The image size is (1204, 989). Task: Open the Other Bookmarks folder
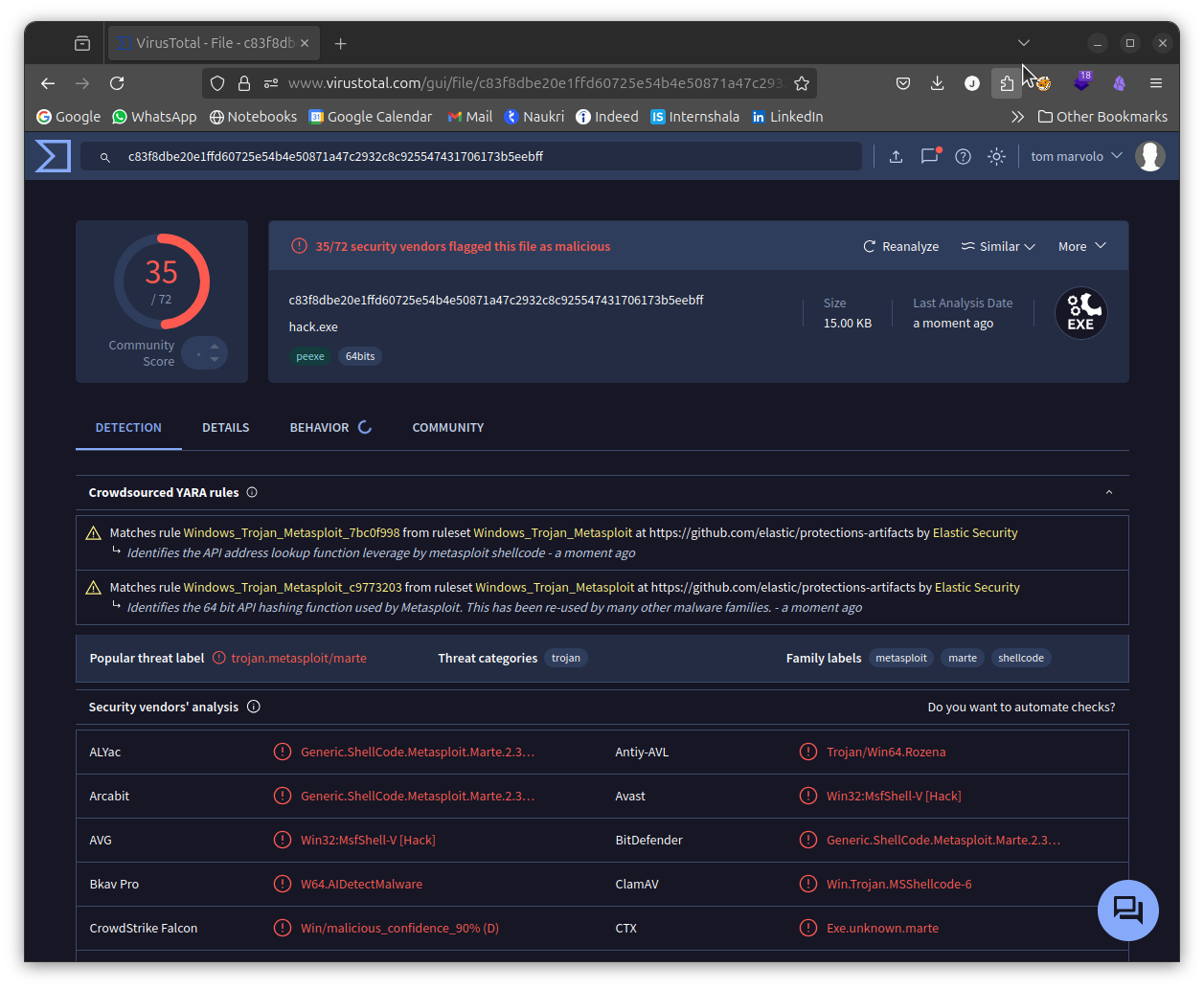pyautogui.click(x=1102, y=117)
